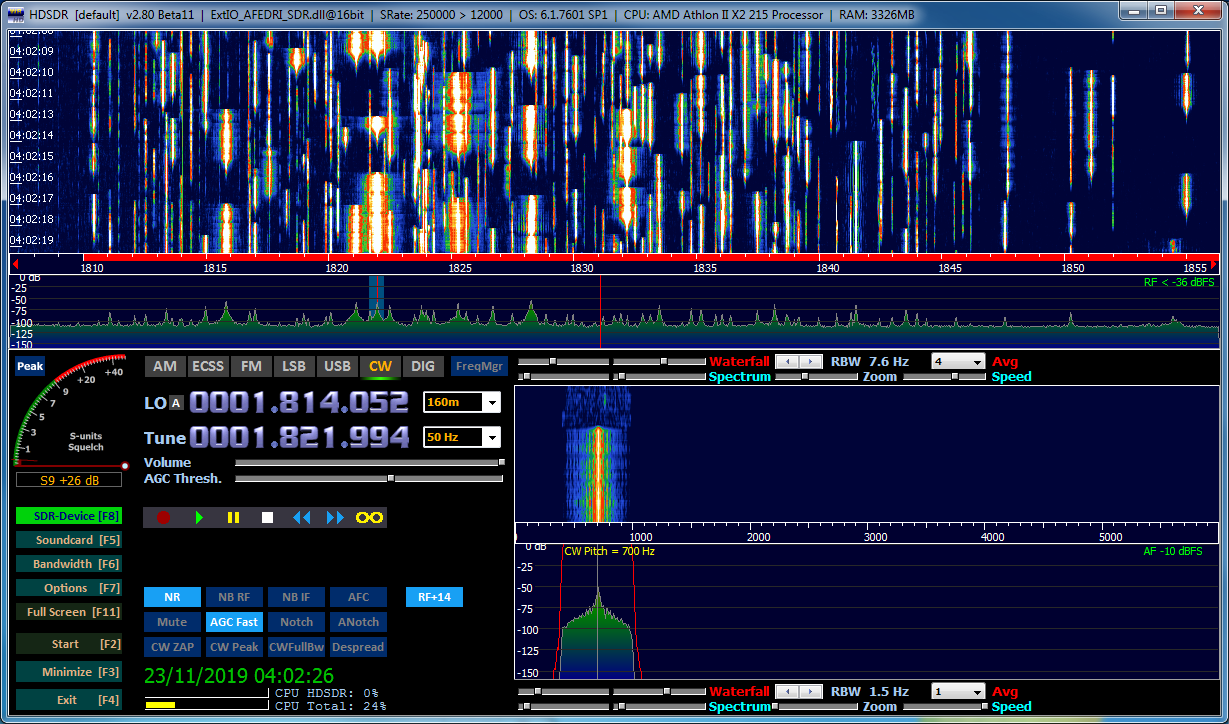This screenshot has height=724, width=1229.
Task: Pause playback with the yellow pause icon
Action: click(233, 518)
